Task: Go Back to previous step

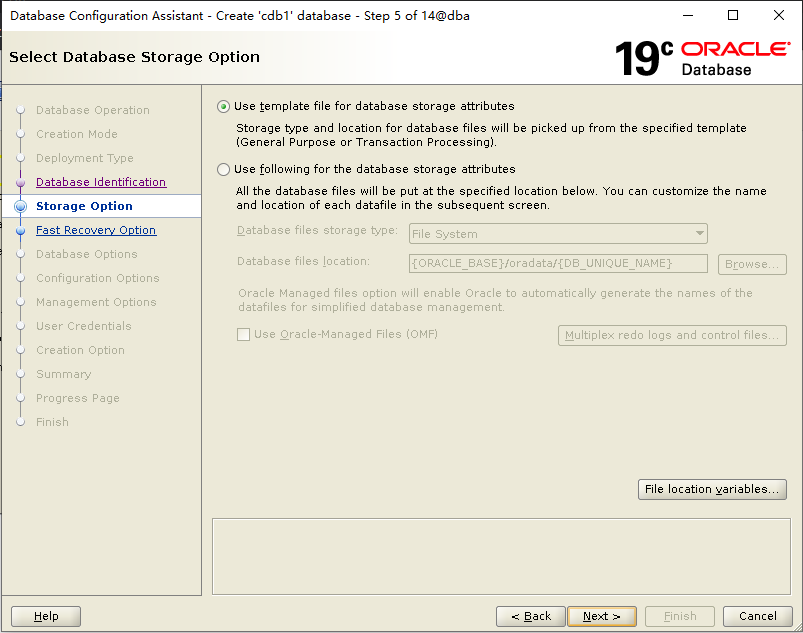Action: coord(531,616)
